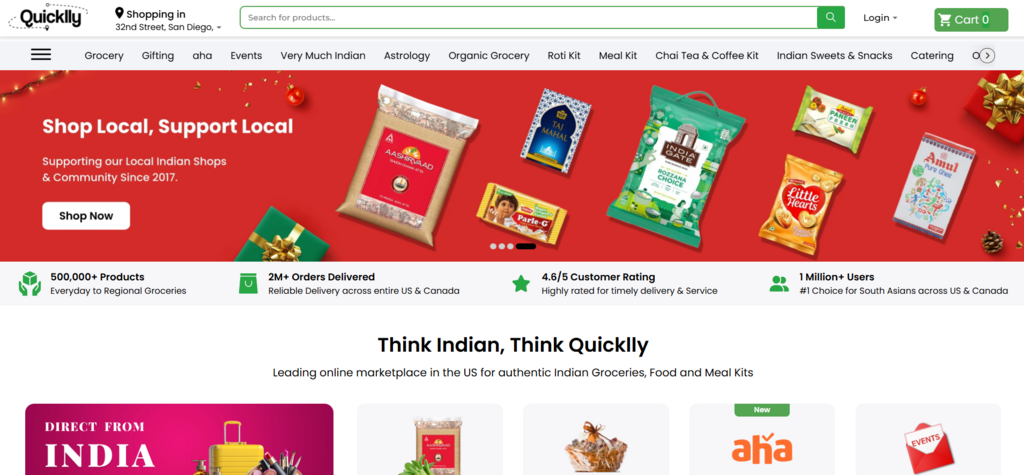Click the 1 Million+ Users people icon
Screen dimensions: 1024x475
(x=779, y=284)
